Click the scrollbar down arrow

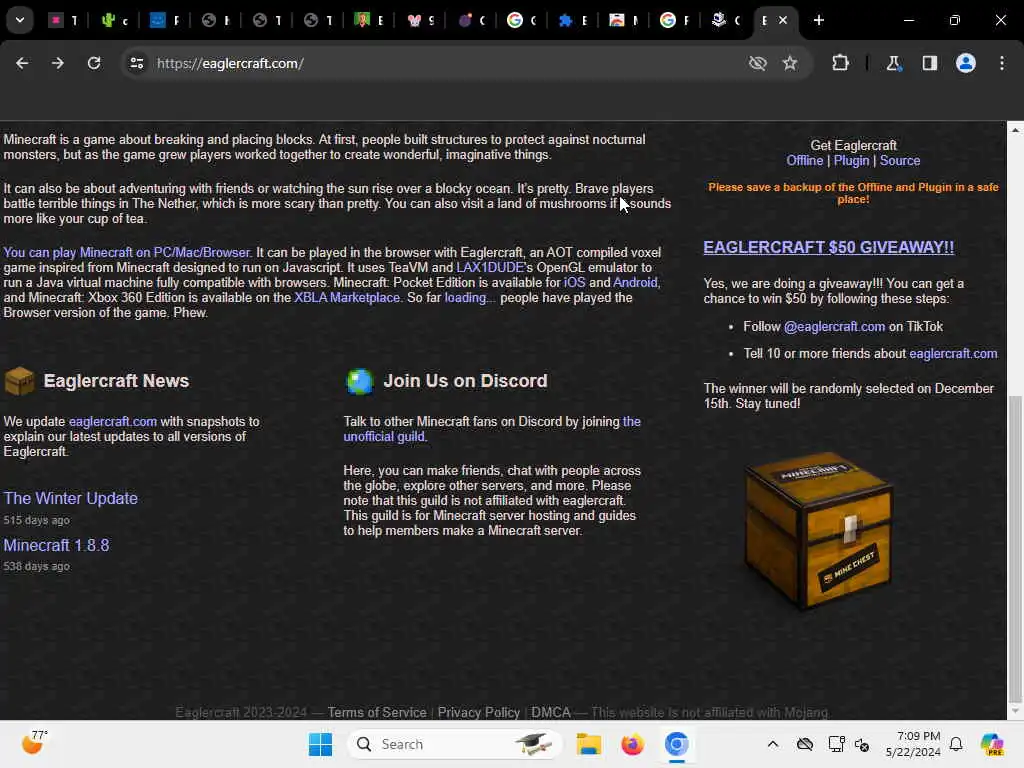[x=1015, y=711]
